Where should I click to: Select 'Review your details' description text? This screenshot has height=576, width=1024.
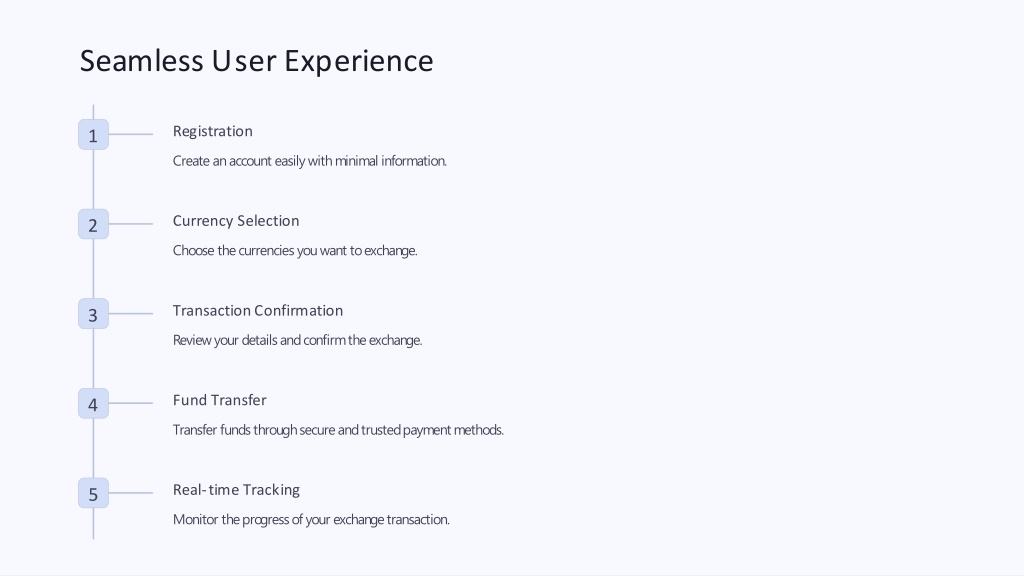click(298, 340)
